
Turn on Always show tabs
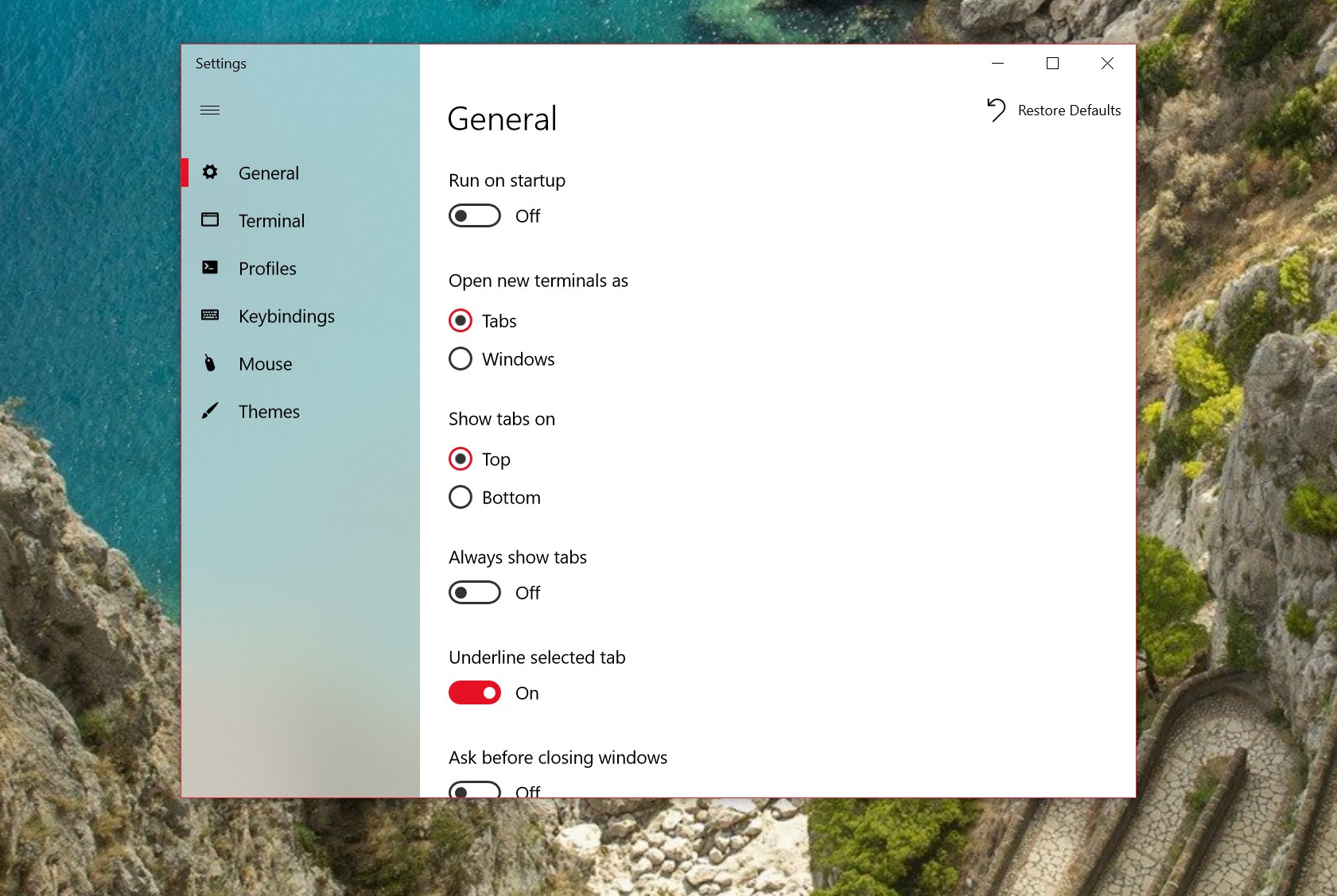point(474,592)
